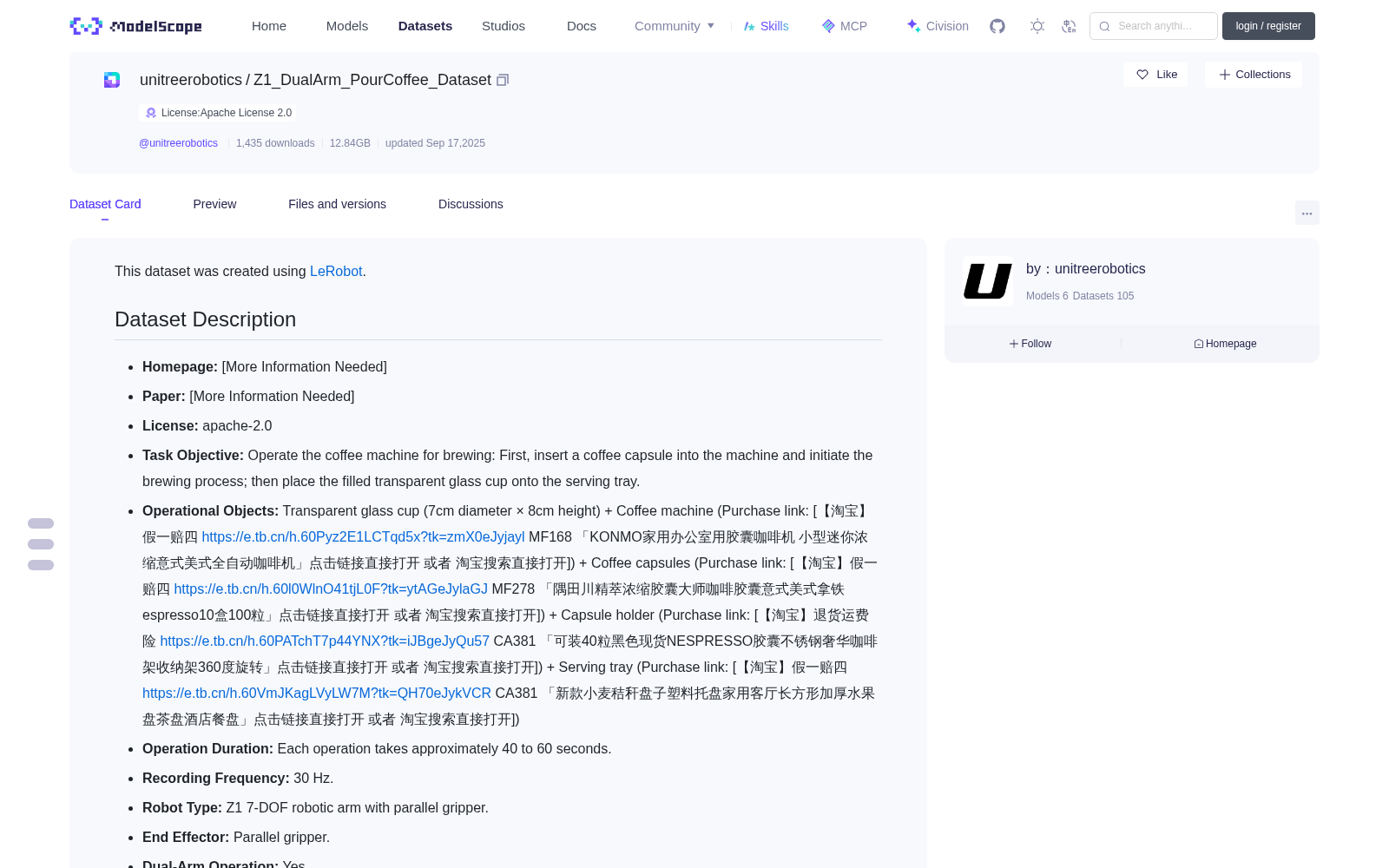Click the search magnifier icon

coord(1104,26)
